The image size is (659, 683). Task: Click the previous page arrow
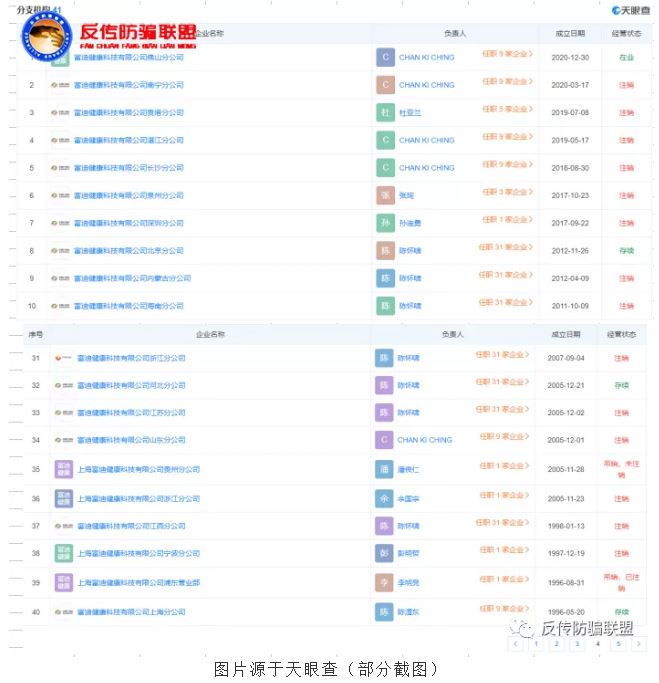515,644
